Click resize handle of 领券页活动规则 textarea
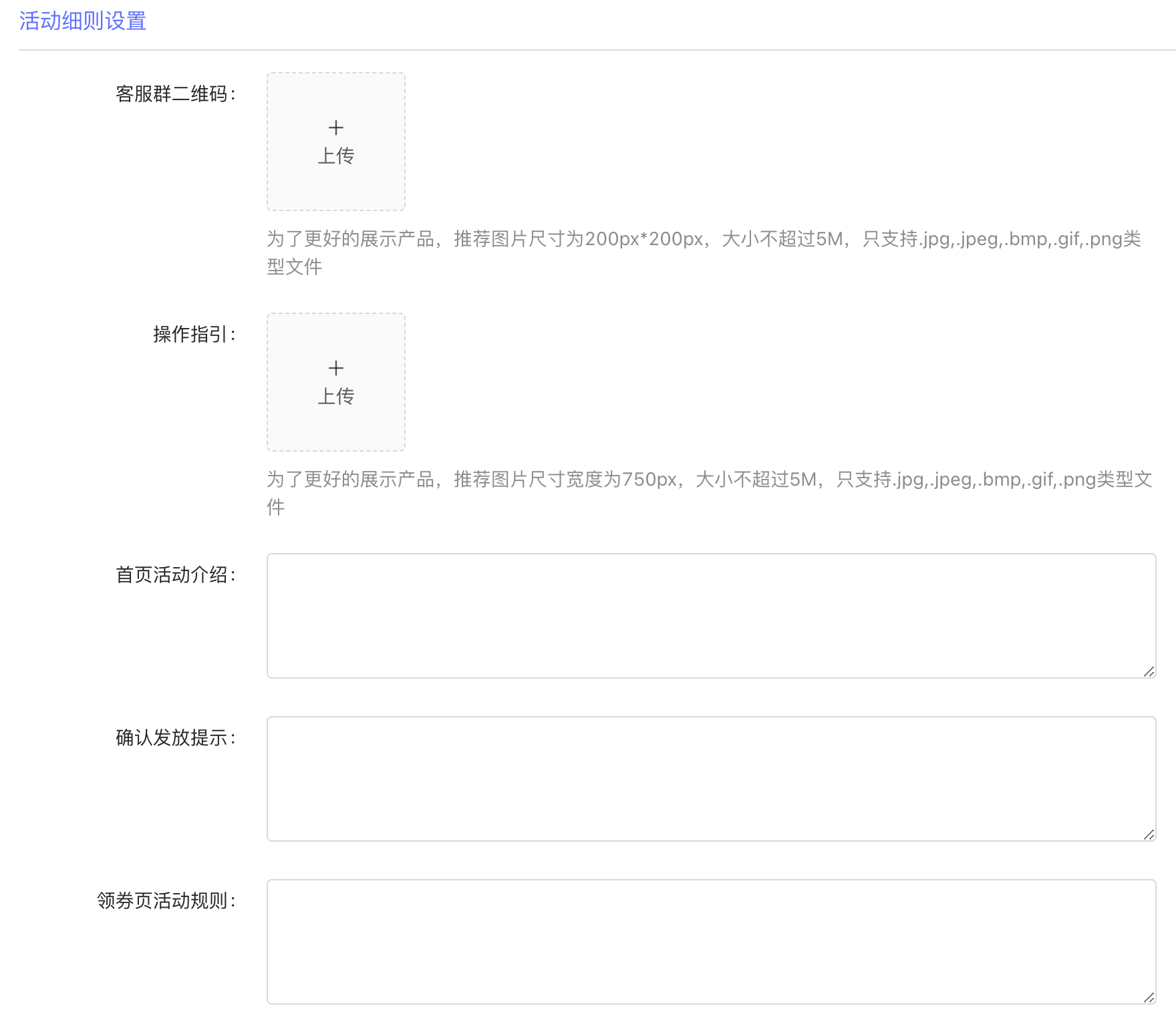 coord(1149,997)
